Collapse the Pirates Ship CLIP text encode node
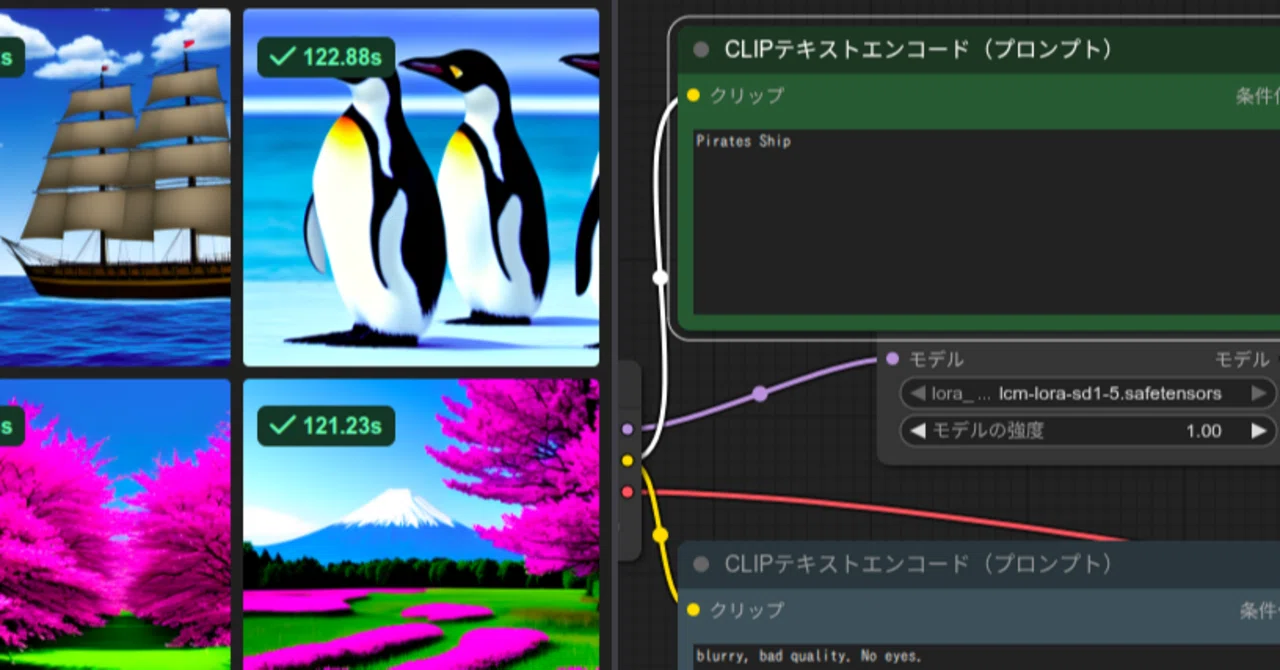 point(700,50)
